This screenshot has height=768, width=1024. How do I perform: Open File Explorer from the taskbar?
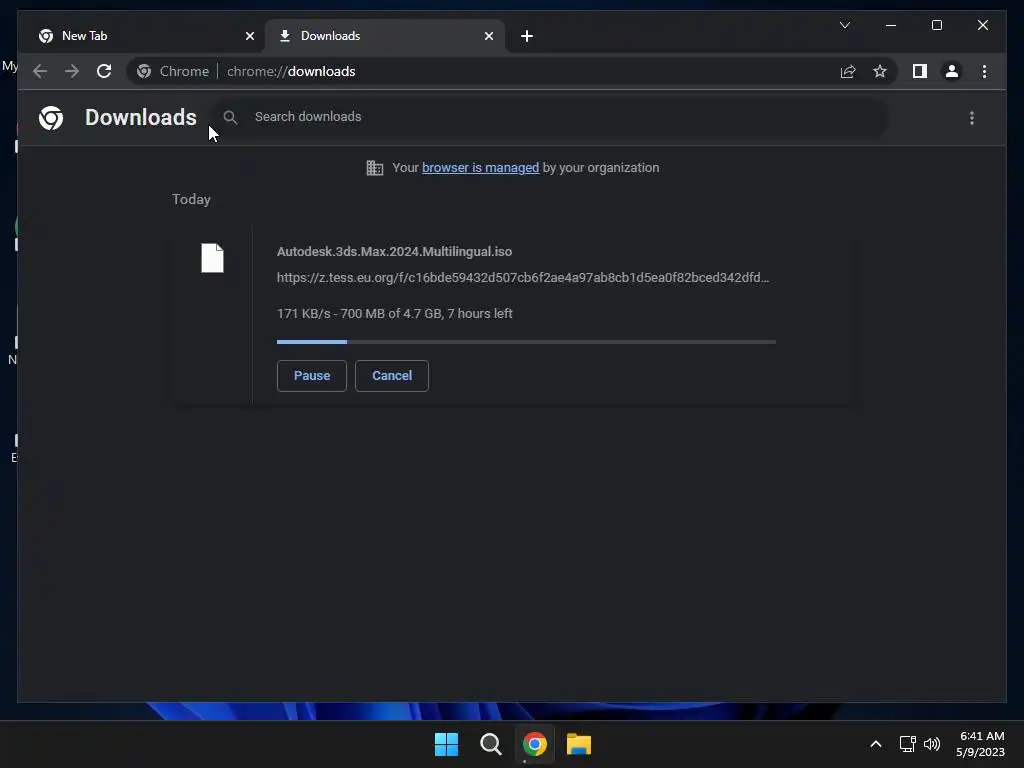pos(579,744)
